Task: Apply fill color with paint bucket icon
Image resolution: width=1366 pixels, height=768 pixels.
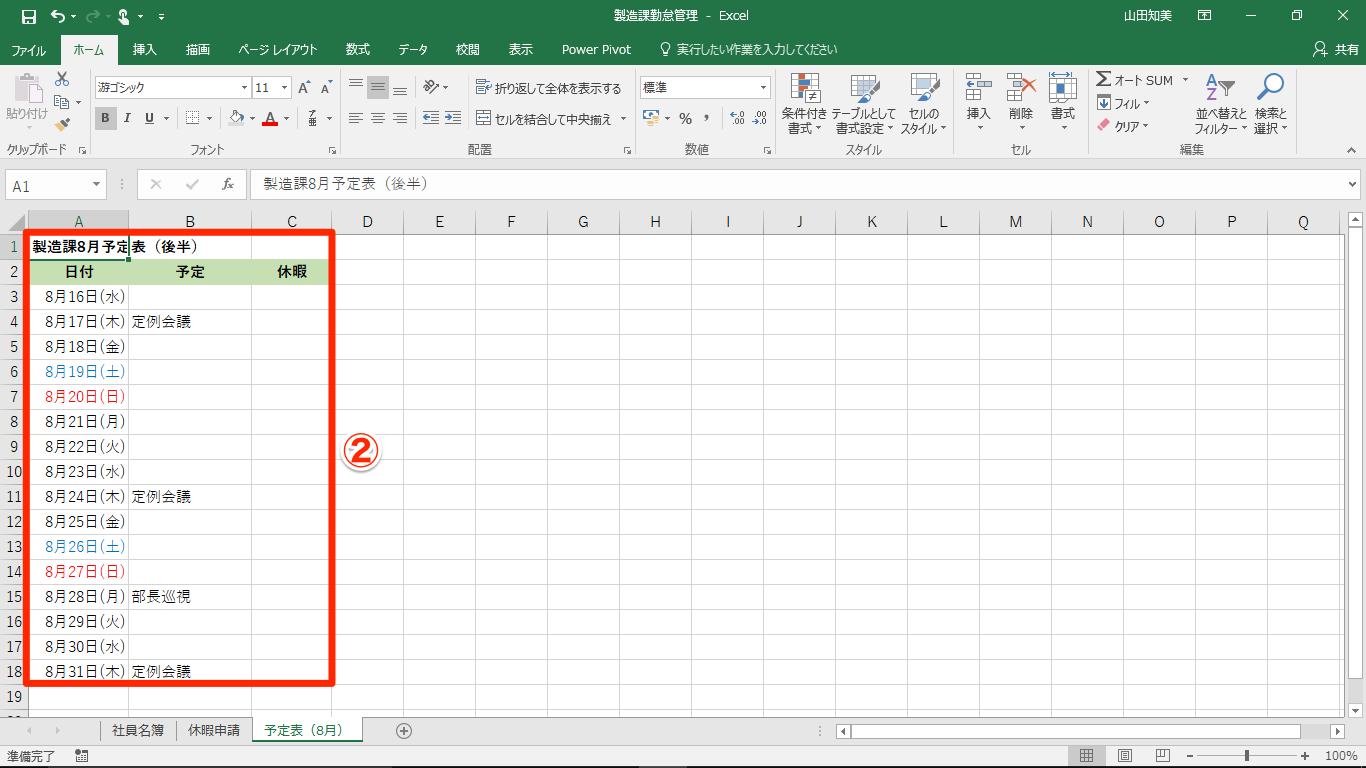Action: tap(236, 118)
